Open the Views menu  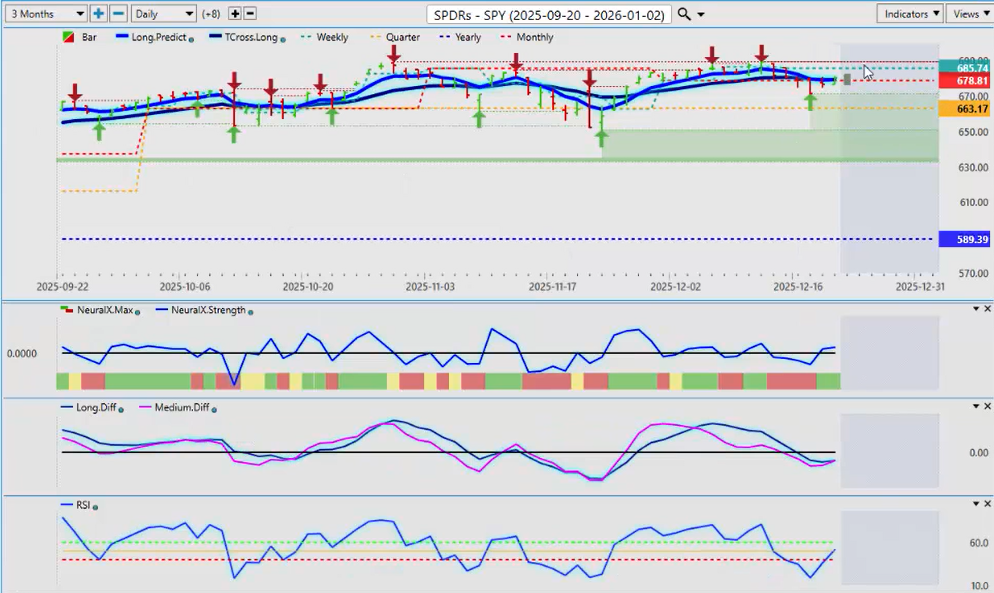[970, 14]
